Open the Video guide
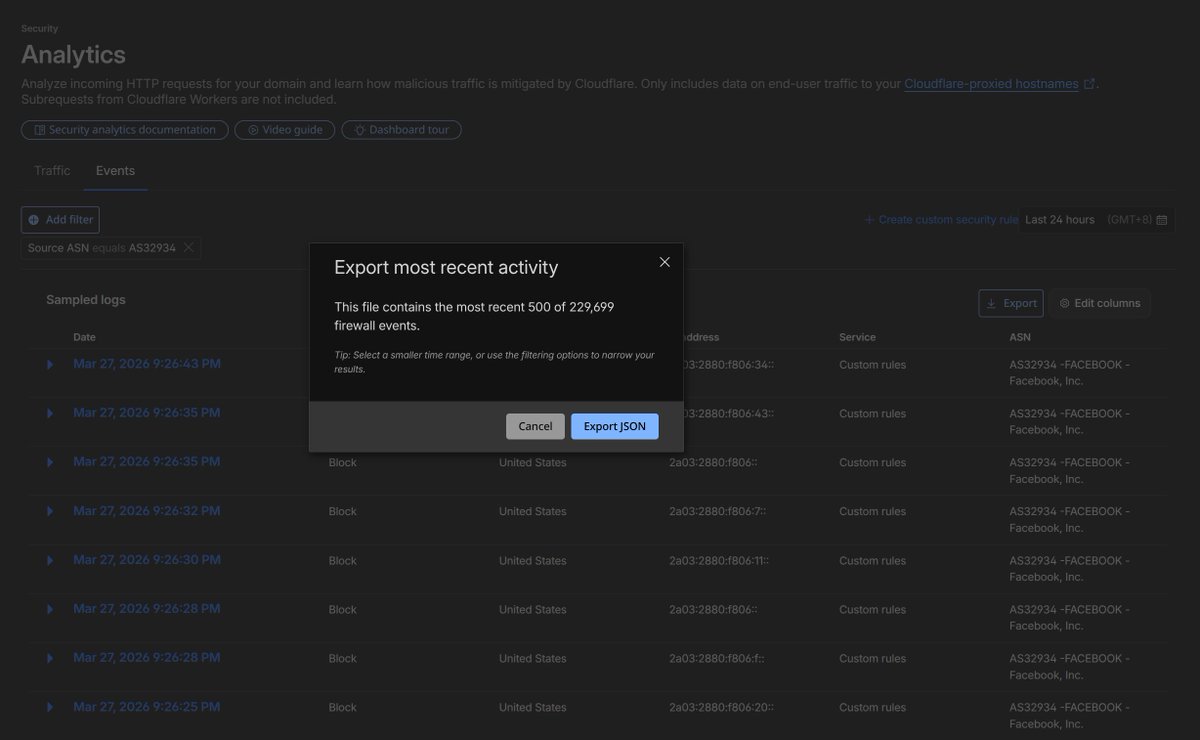Screen dimensions: 1200x740 point(285,130)
